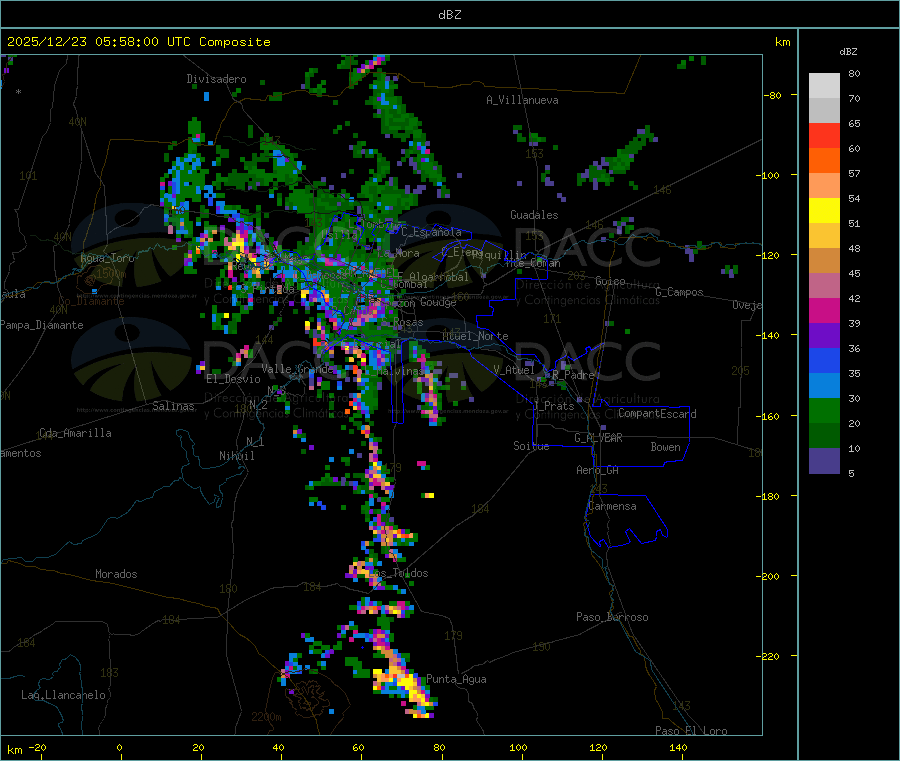Click the V_Atuel place label
900x761 pixels.
coord(514,370)
